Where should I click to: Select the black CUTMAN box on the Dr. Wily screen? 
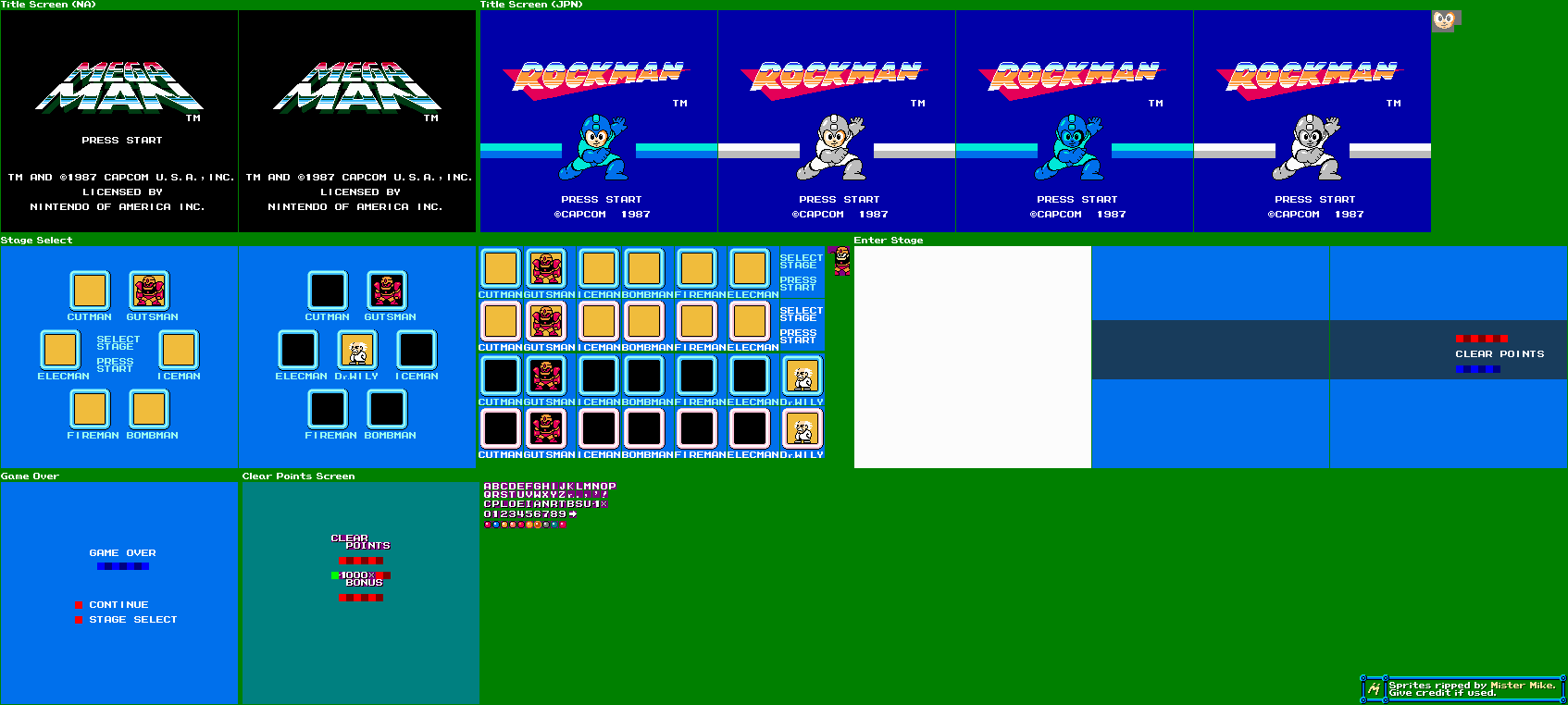pyautogui.click(x=328, y=291)
